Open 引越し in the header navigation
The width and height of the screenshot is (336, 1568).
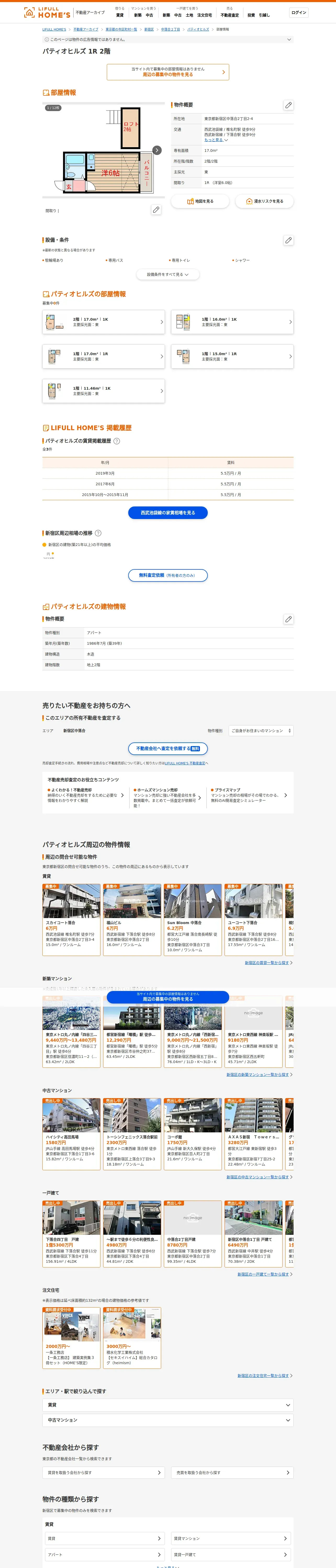[x=264, y=15]
